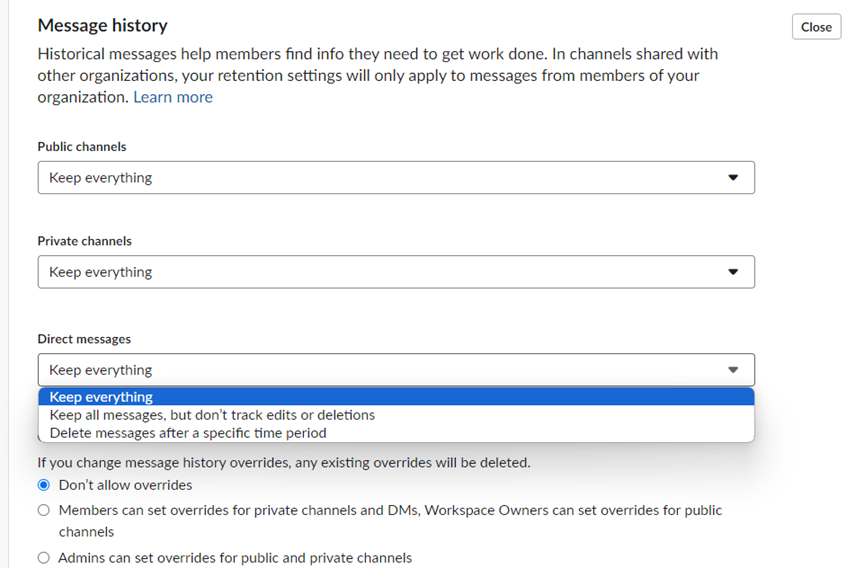The width and height of the screenshot is (864, 568).
Task: Click the Direct messages dropdown arrow icon
Action: 733,370
